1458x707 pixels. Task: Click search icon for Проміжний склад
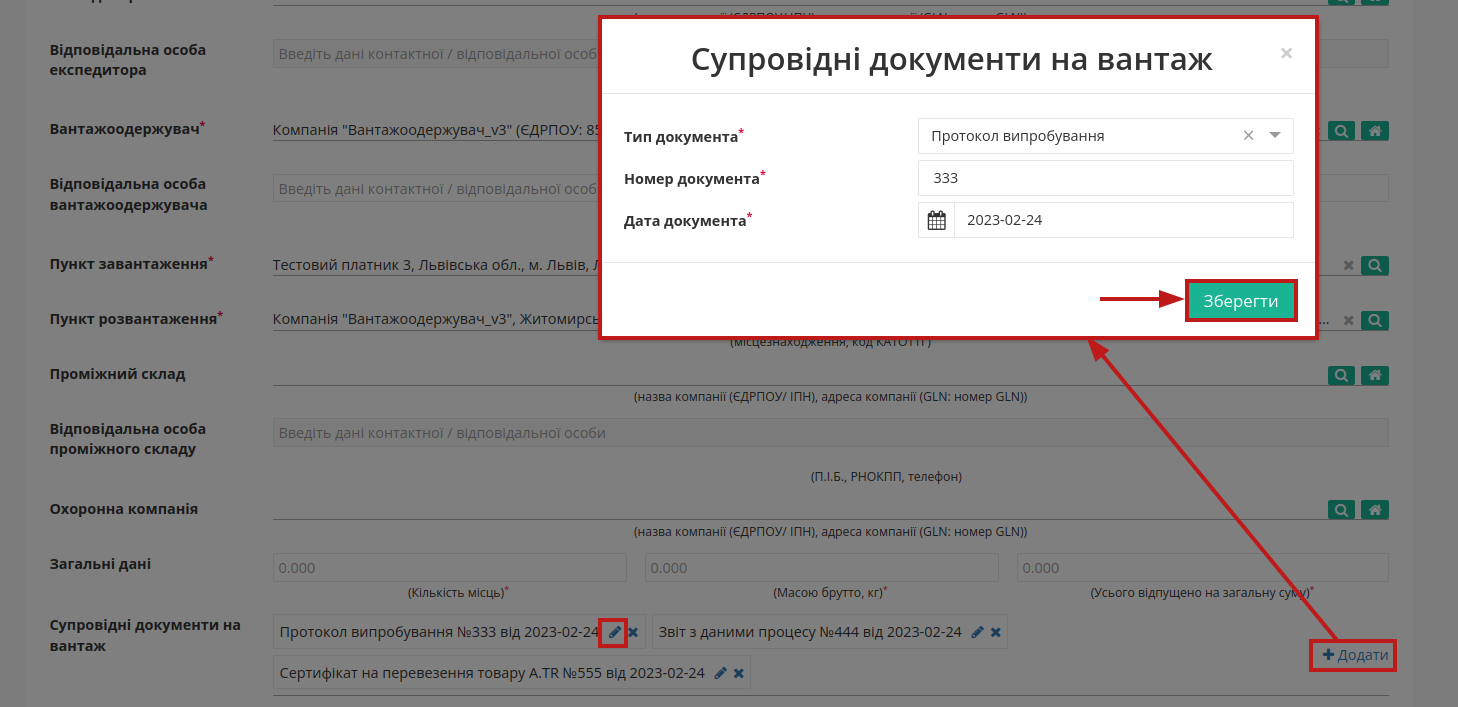coord(1342,375)
